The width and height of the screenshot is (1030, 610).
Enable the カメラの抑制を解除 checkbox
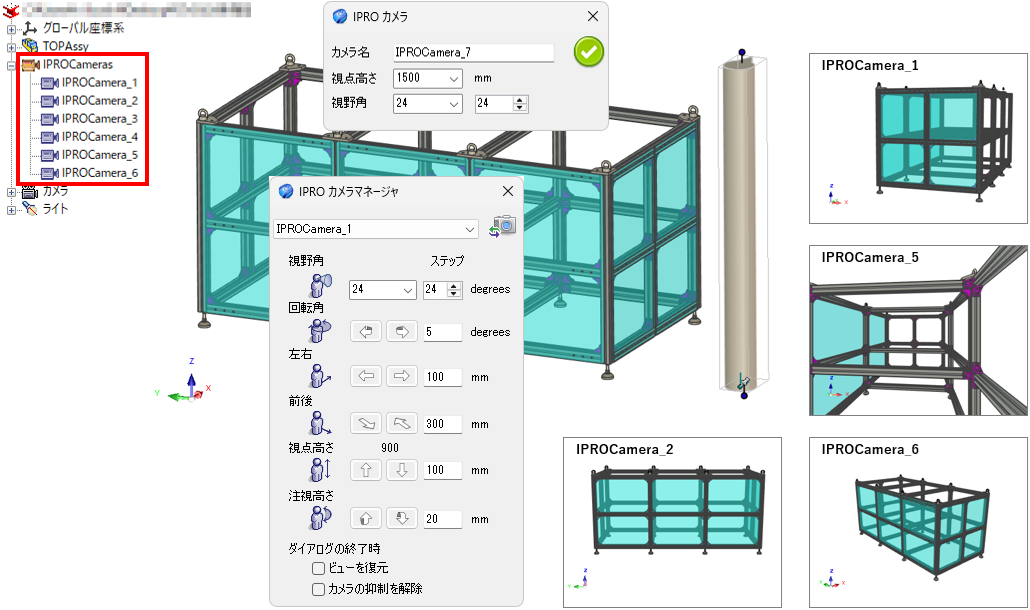[x=319, y=589]
